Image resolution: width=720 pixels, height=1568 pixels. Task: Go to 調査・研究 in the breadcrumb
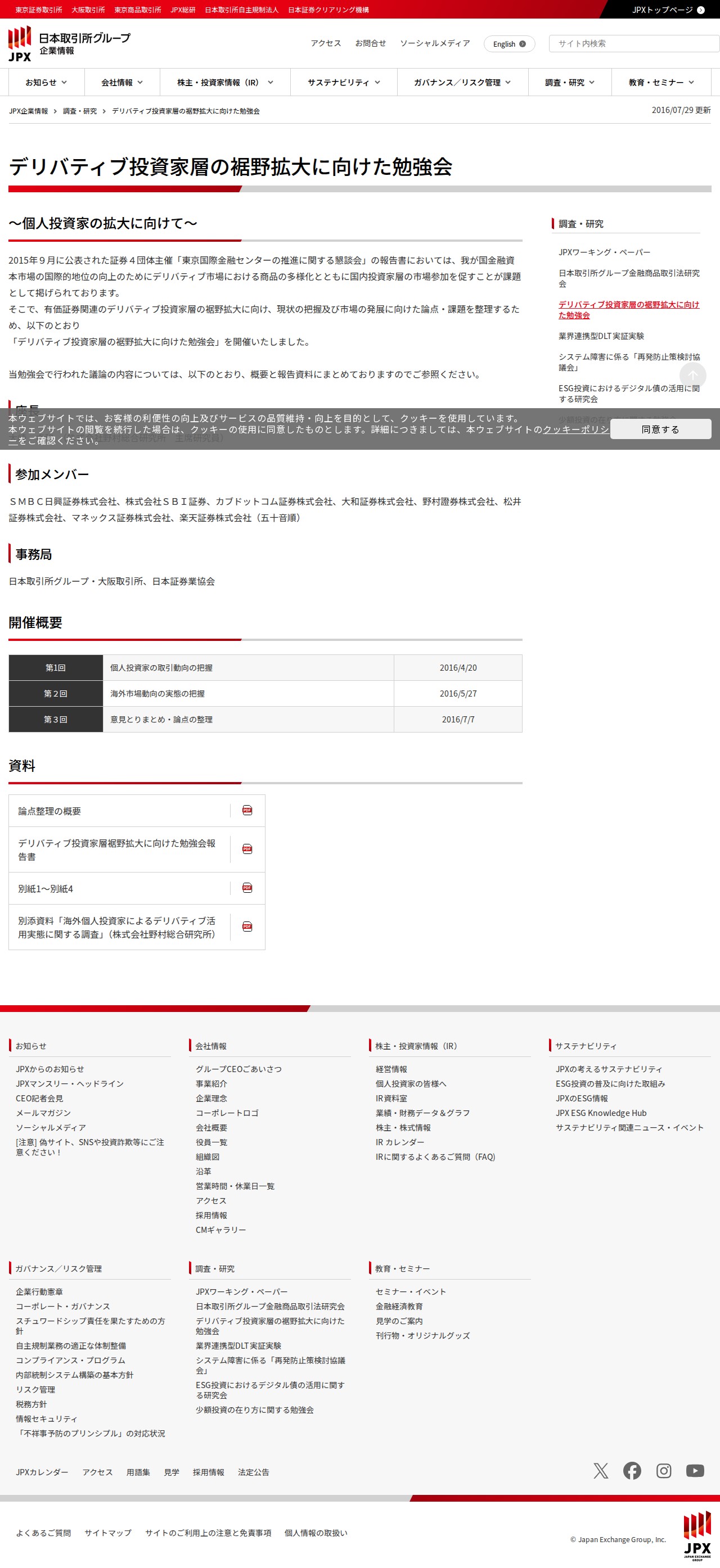80,111
